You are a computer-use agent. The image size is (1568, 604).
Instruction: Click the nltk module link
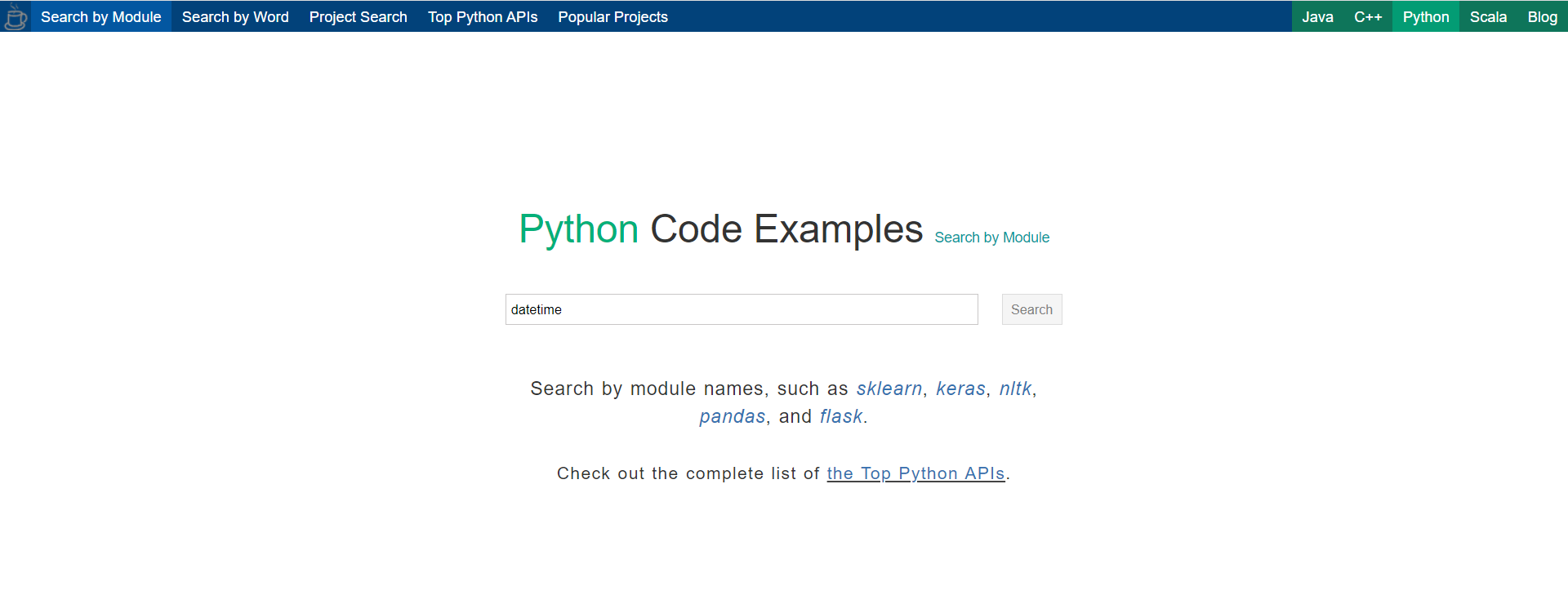[1015, 389]
